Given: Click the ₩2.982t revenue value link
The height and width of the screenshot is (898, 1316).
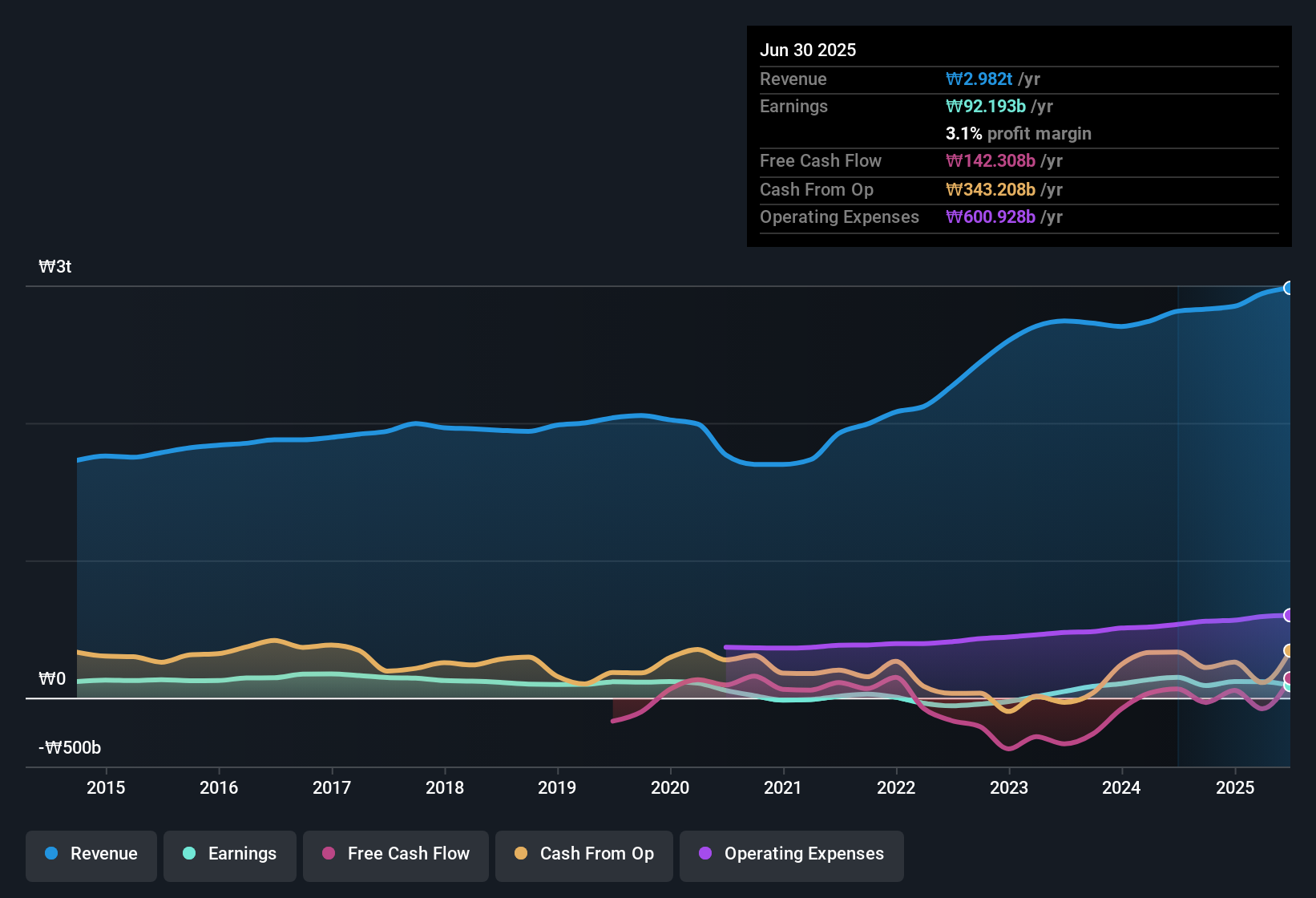Looking at the screenshot, I should click(979, 79).
